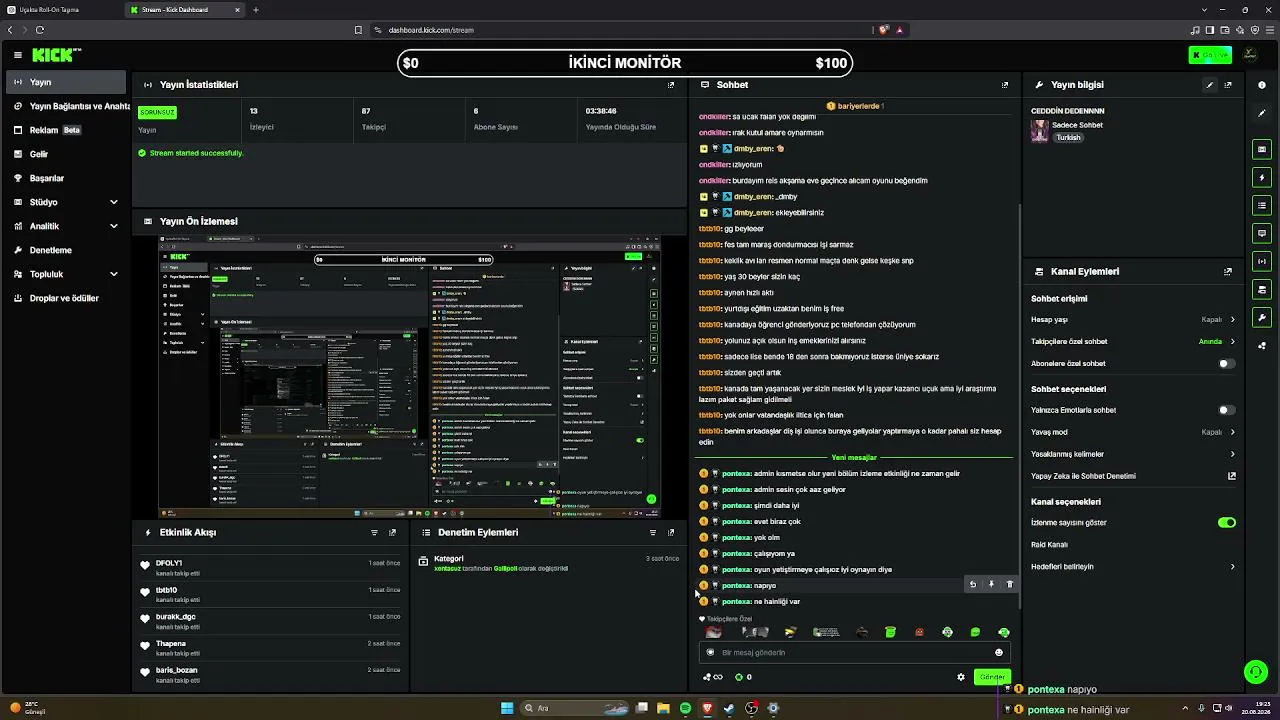Pop out the Kanal Eylemleri panel
The width and height of the screenshot is (1280, 720).
[1228, 271]
